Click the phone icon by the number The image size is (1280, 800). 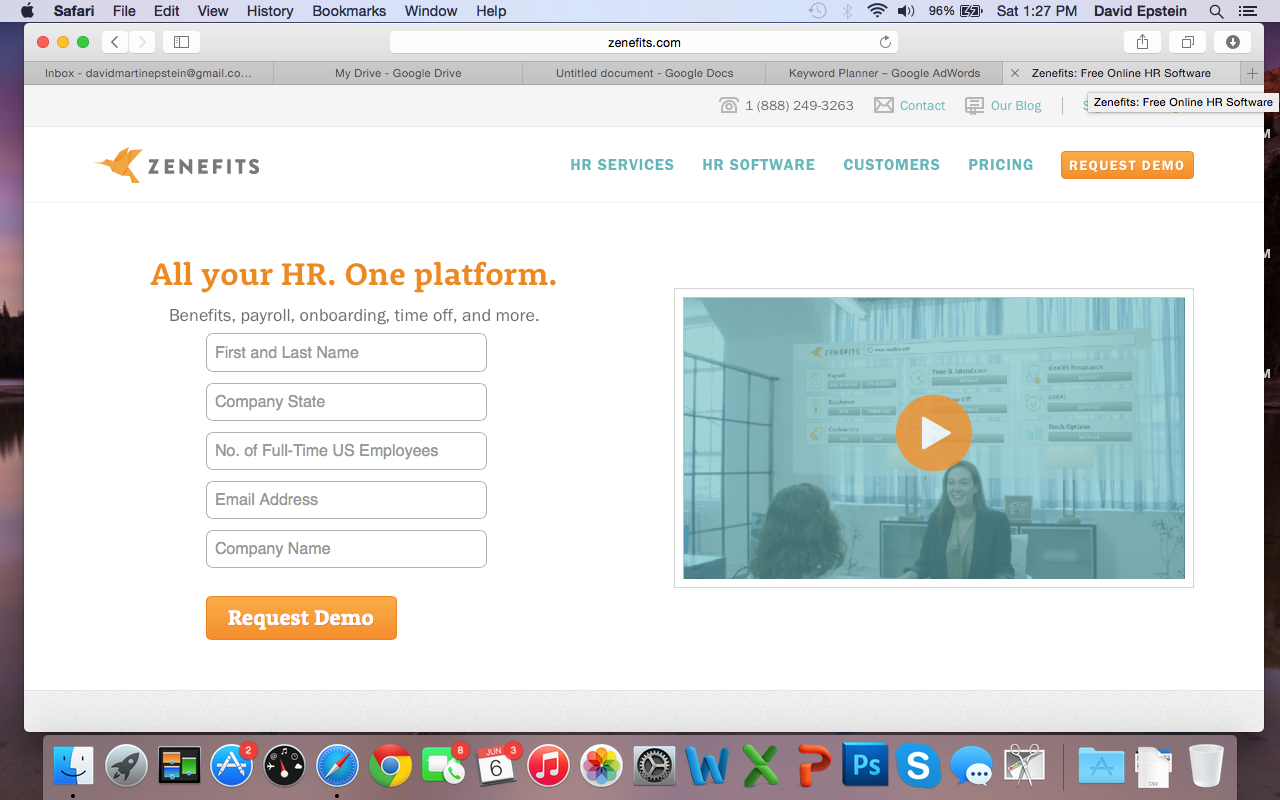pyautogui.click(x=729, y=105)
